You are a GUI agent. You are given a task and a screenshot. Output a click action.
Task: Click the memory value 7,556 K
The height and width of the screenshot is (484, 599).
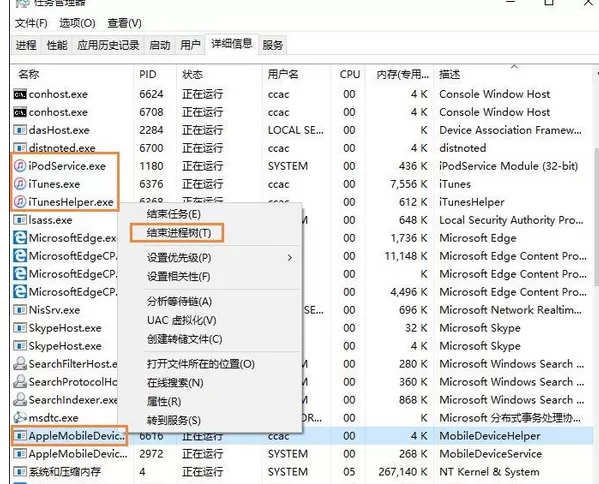pyautogui.click(x=409, y=184)
